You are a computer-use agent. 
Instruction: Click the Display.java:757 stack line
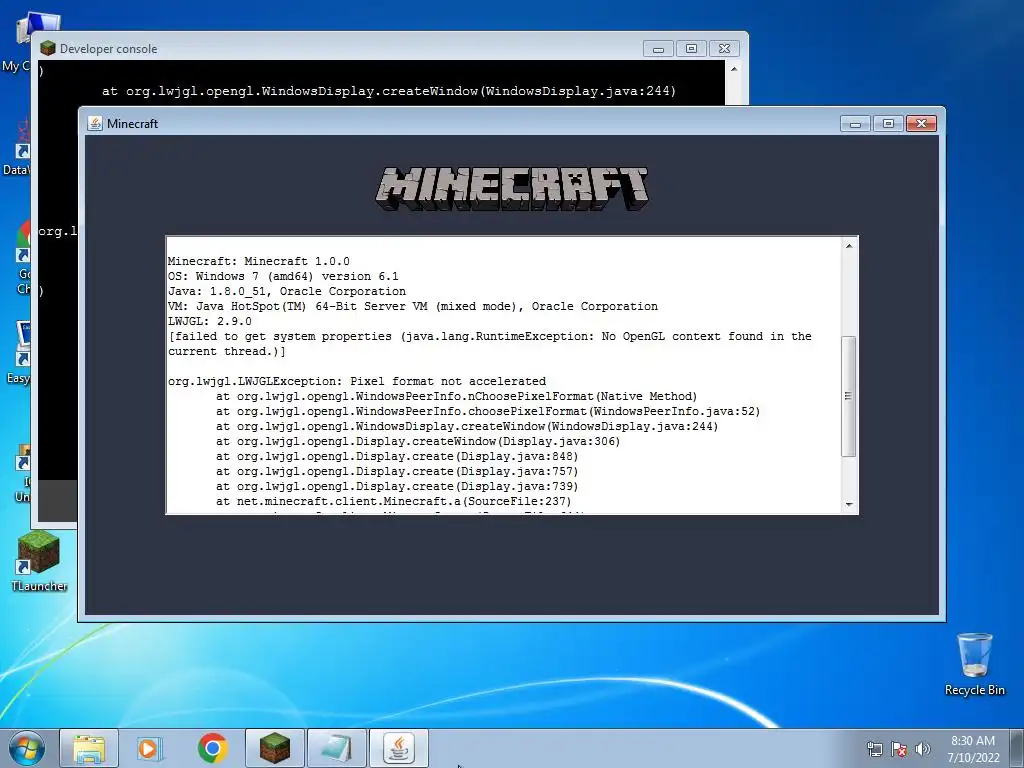click(x=397, y=472)
